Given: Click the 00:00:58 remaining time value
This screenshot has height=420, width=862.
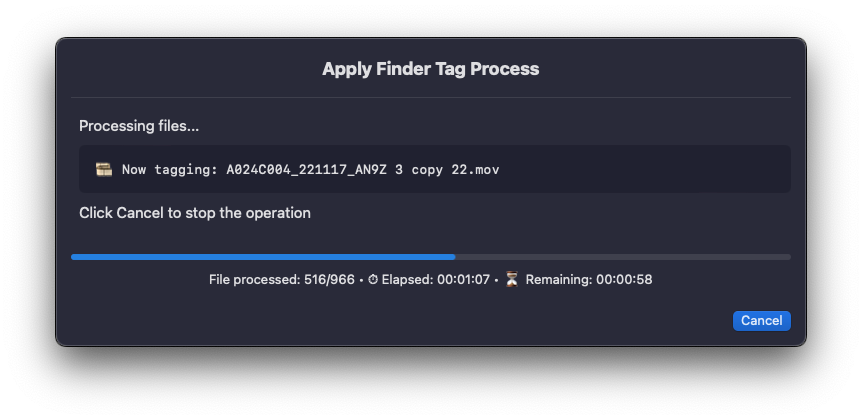Looking at the screenshot, I should pos(624,280).
